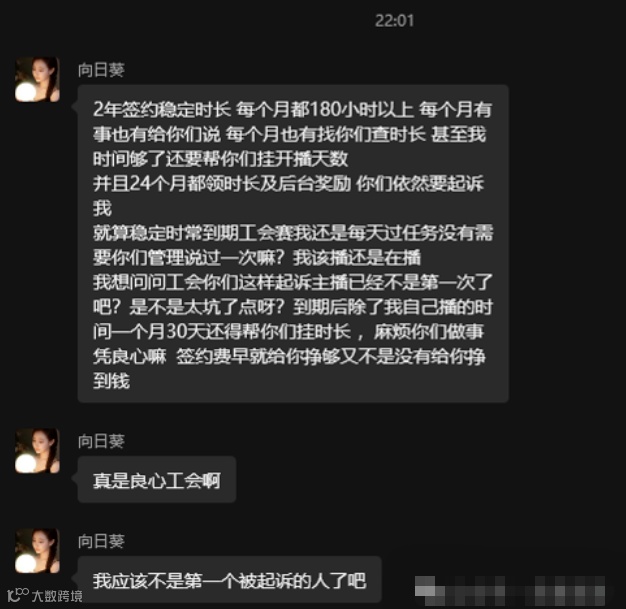Open the profile photo beside 真是良心工会啊
The width and height of the screenshot is (626, 609).
click(37, 451)
